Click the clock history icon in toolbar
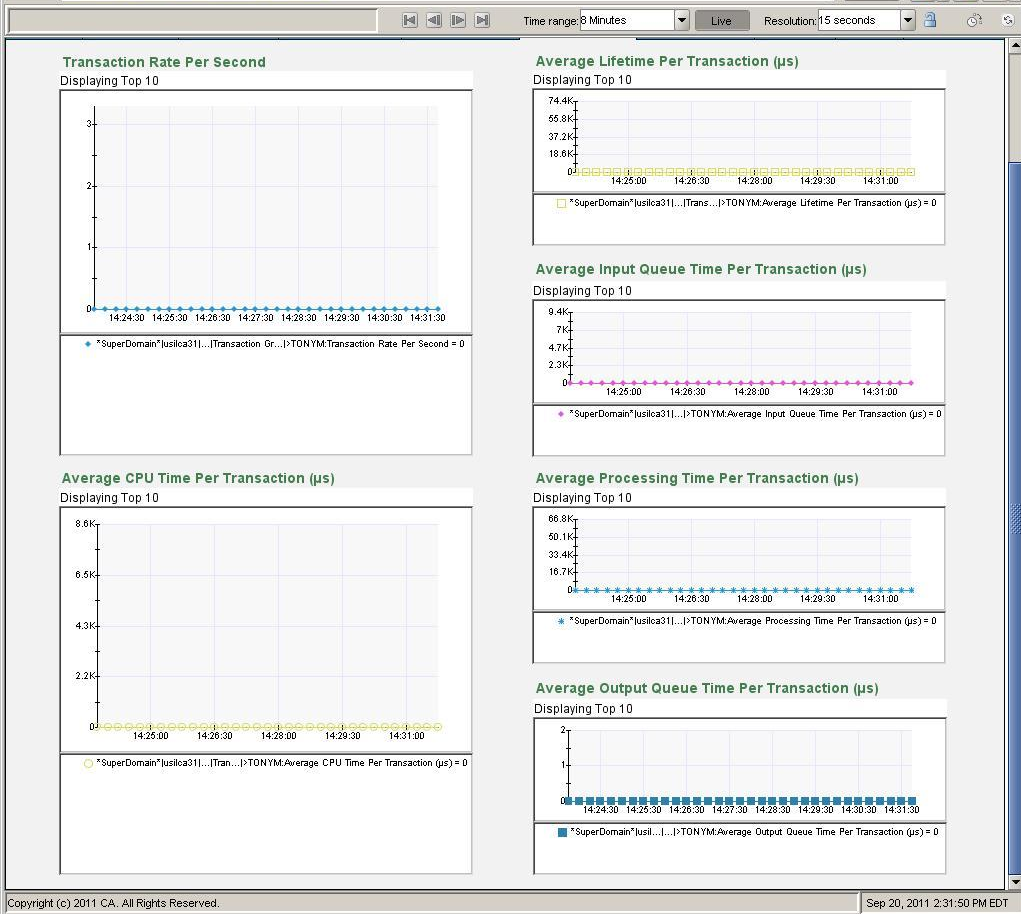 click(x=973, y=20)
